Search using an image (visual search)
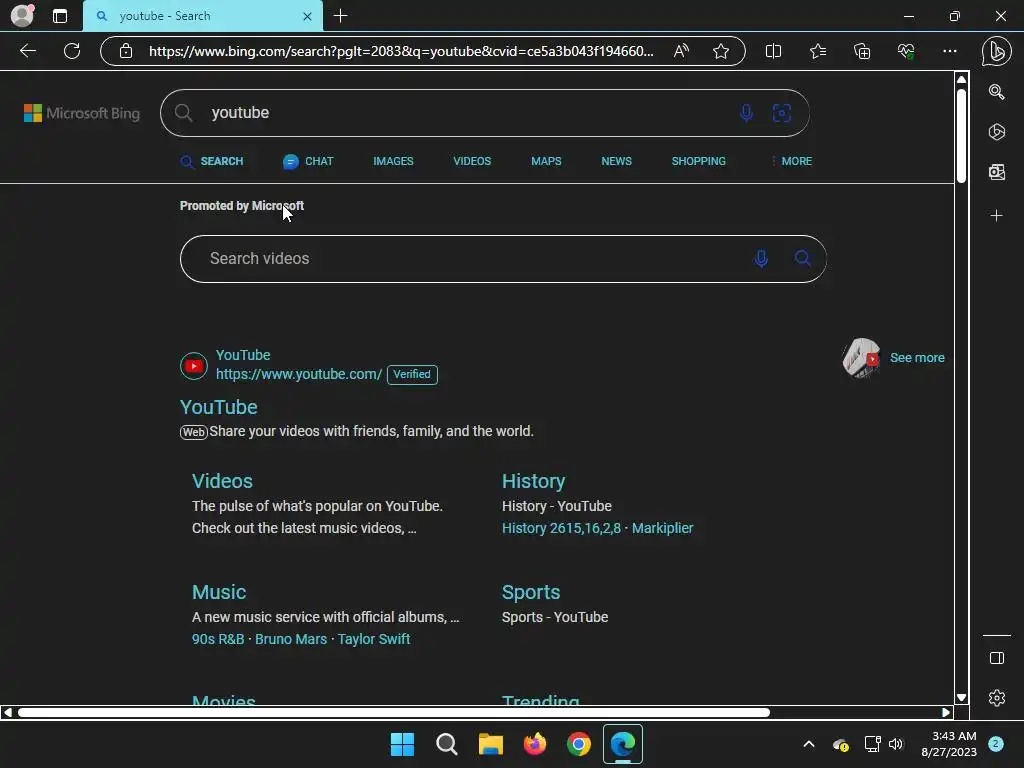The image size is (1024, 768). [x=782, y=113]
